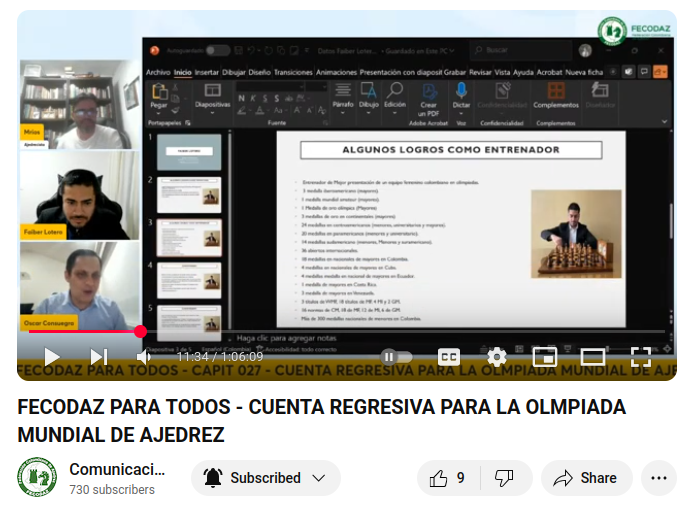Enter fullscreen mode
The image size is (683, 505).
point(641,357)
